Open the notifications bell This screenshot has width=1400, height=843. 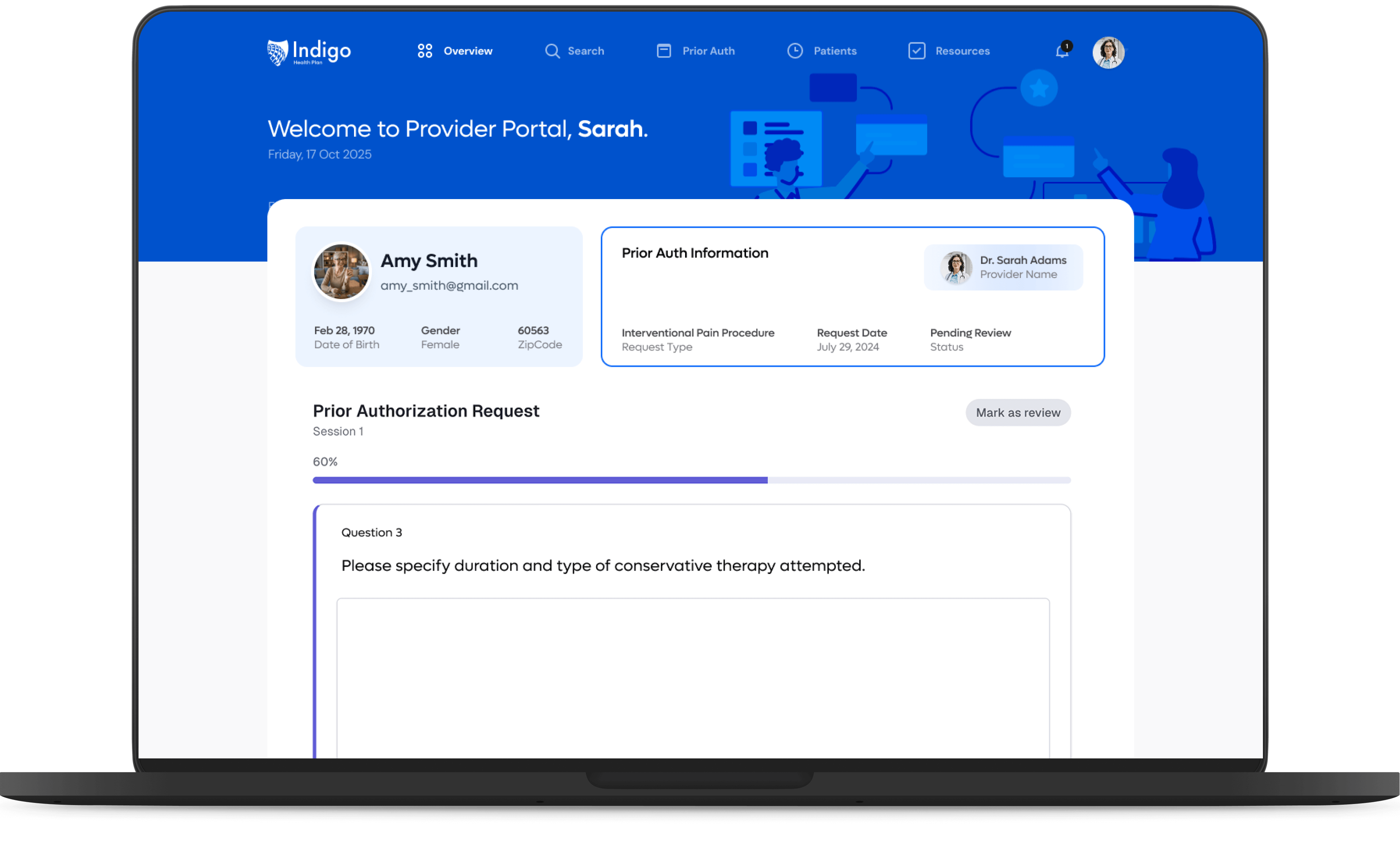click(x=1062, y=51)
